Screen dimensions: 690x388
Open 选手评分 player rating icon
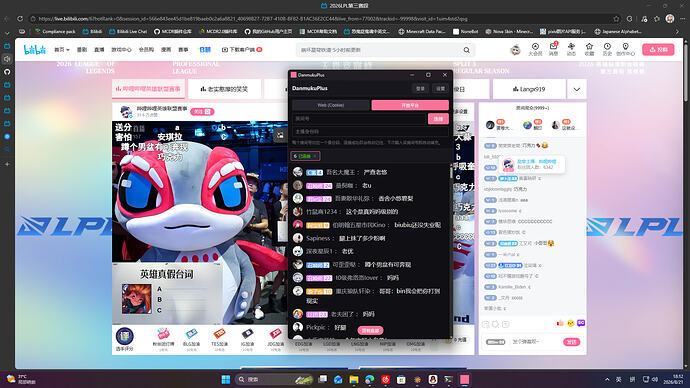coord(125,339)
